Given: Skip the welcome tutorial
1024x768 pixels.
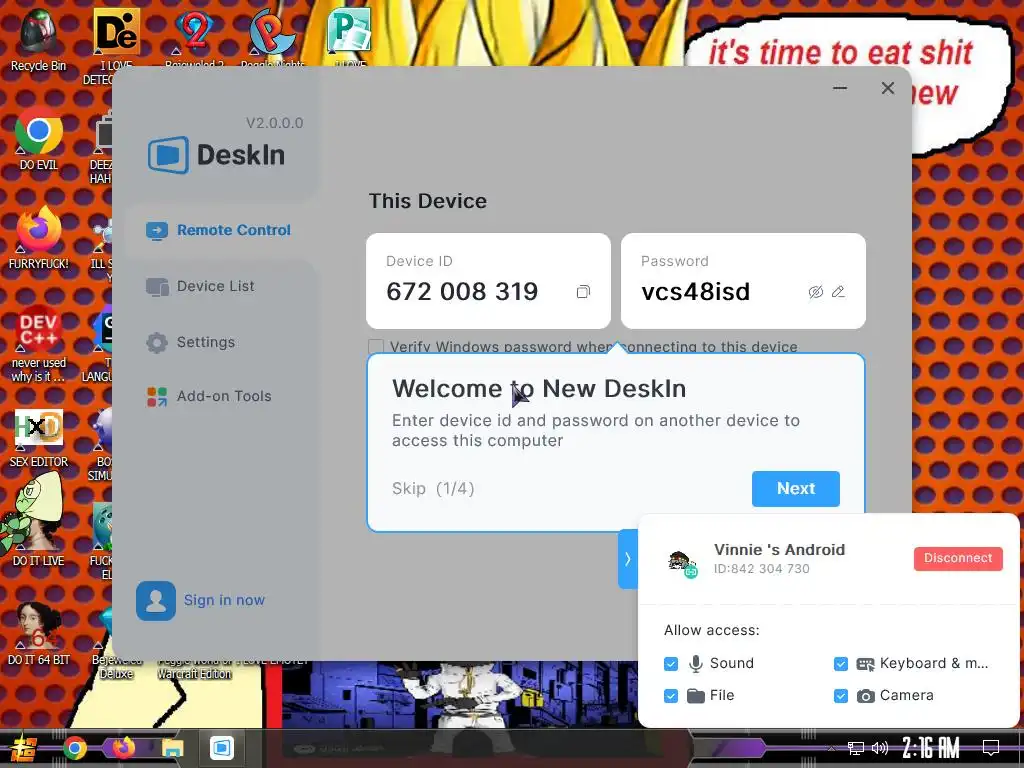Looking at the screenshot, I should [408, 488].
